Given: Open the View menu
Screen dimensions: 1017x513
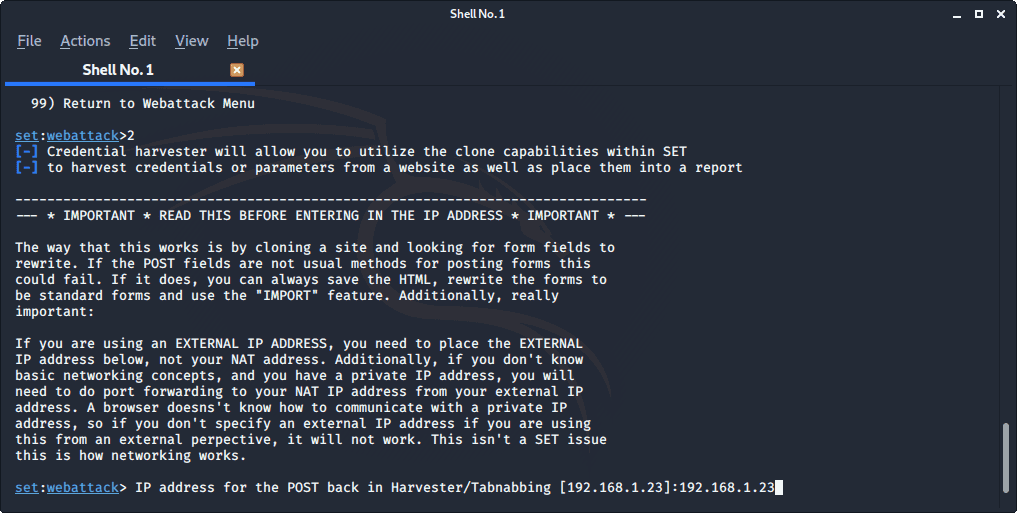Looking at the screenshot, I should pyautogui.click(x=191, y=41).
